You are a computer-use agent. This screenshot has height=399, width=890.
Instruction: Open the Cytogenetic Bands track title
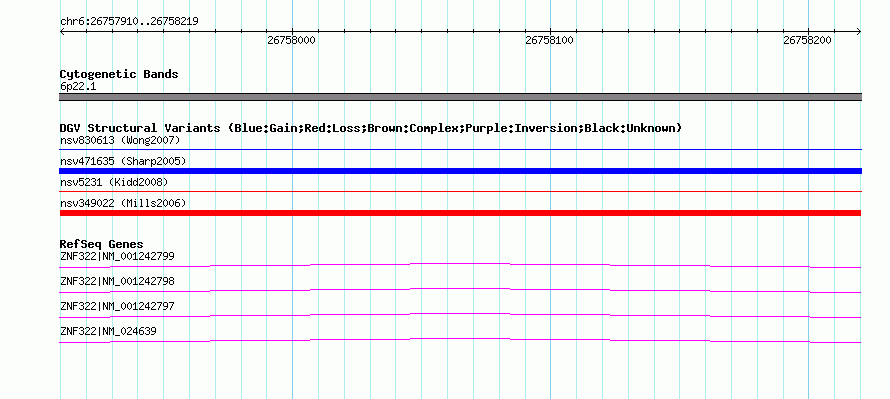pos(119,74)
